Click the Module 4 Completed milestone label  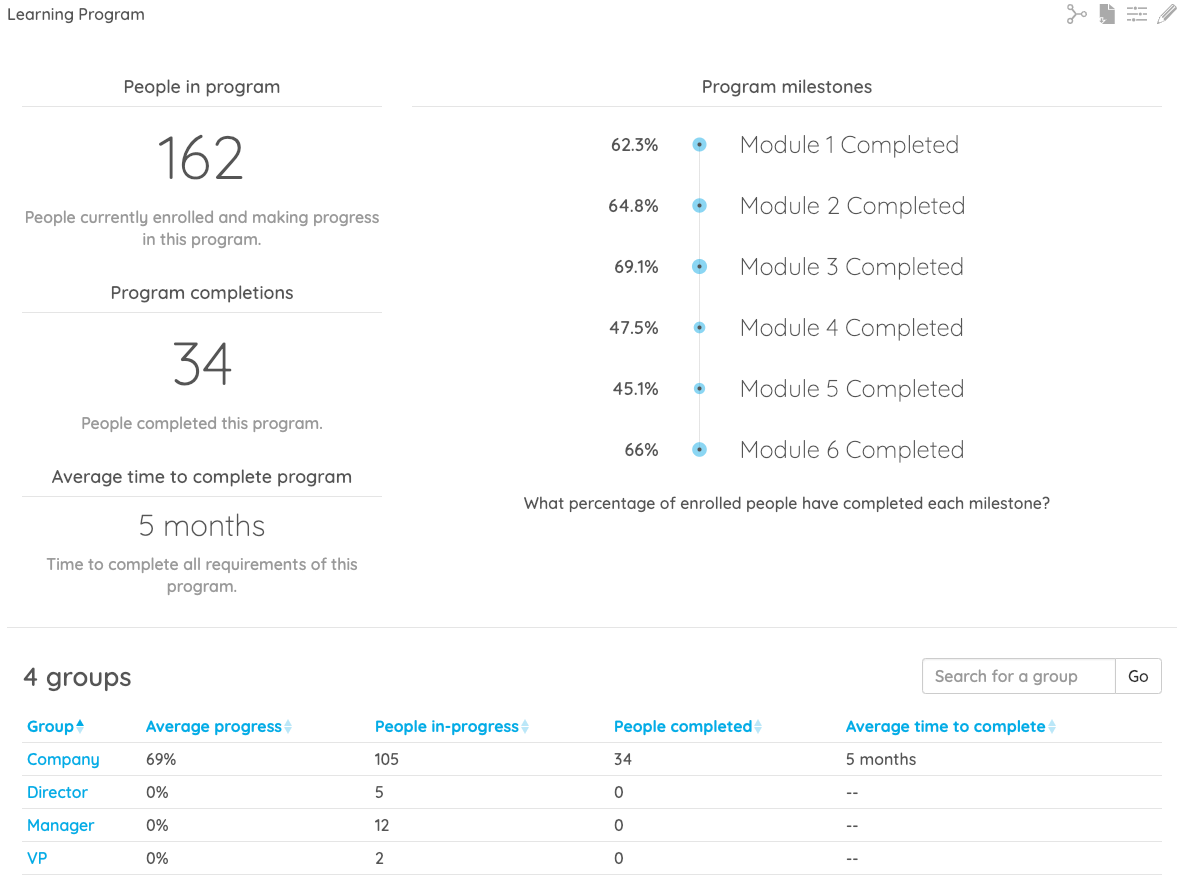click(x=851, y=328)
